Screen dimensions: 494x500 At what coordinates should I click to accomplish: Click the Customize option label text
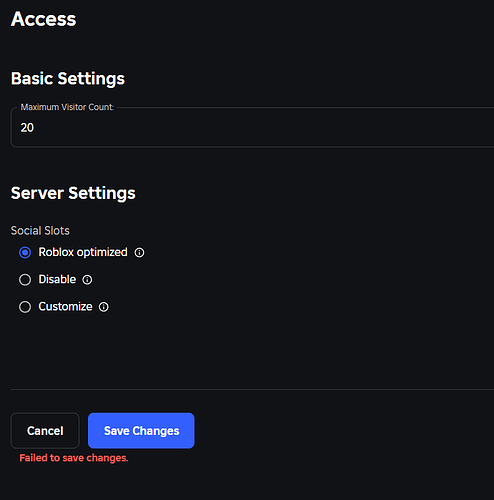click(x=65, y=307)
